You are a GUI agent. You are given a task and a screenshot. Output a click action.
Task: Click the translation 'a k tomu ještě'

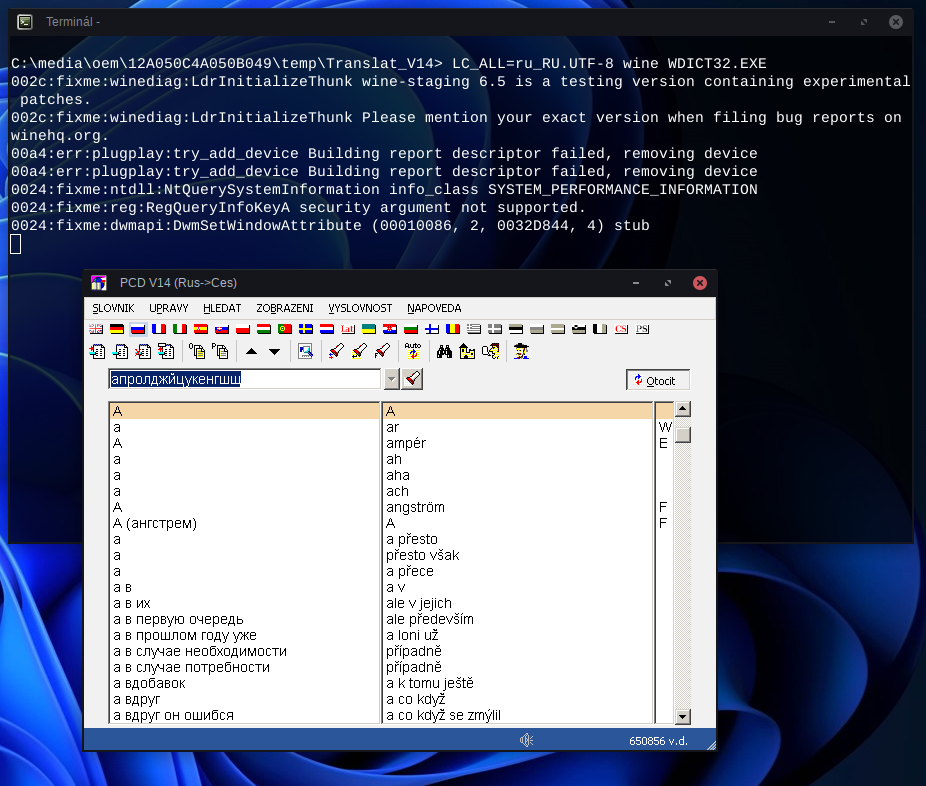click(430, 683)
